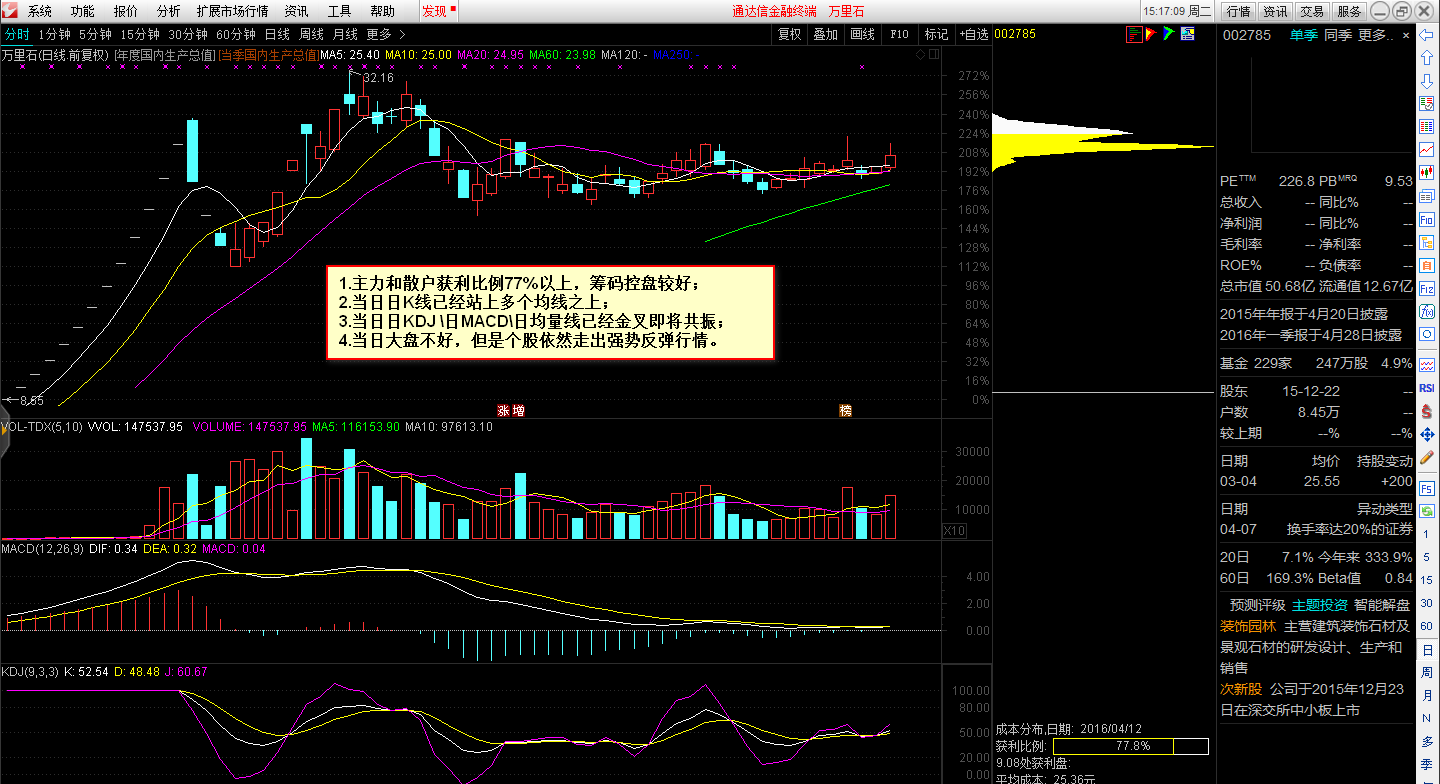Open the 报价 menu

coord(126,11)
